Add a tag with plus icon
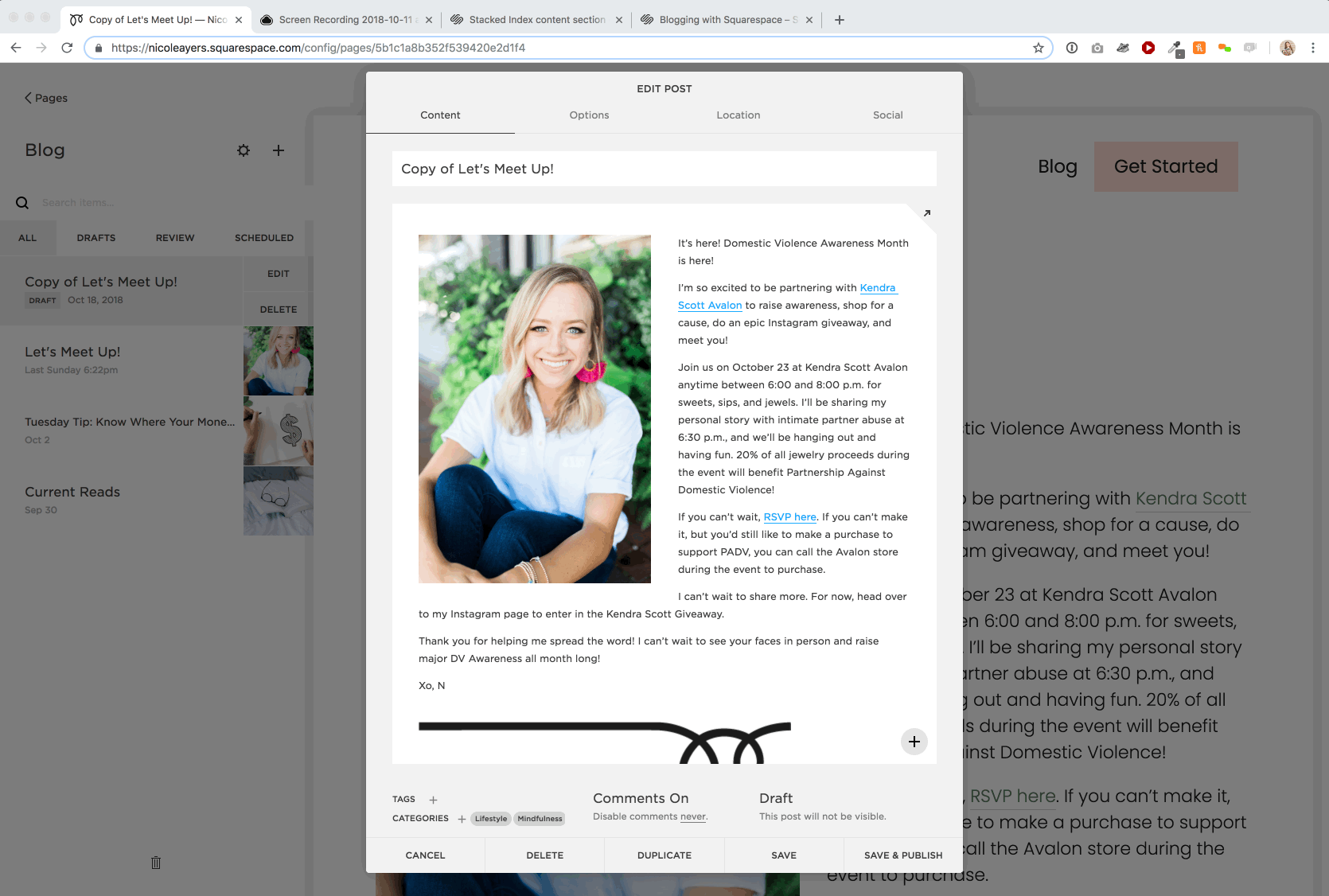1329x896 pixels. pos(434,800)
